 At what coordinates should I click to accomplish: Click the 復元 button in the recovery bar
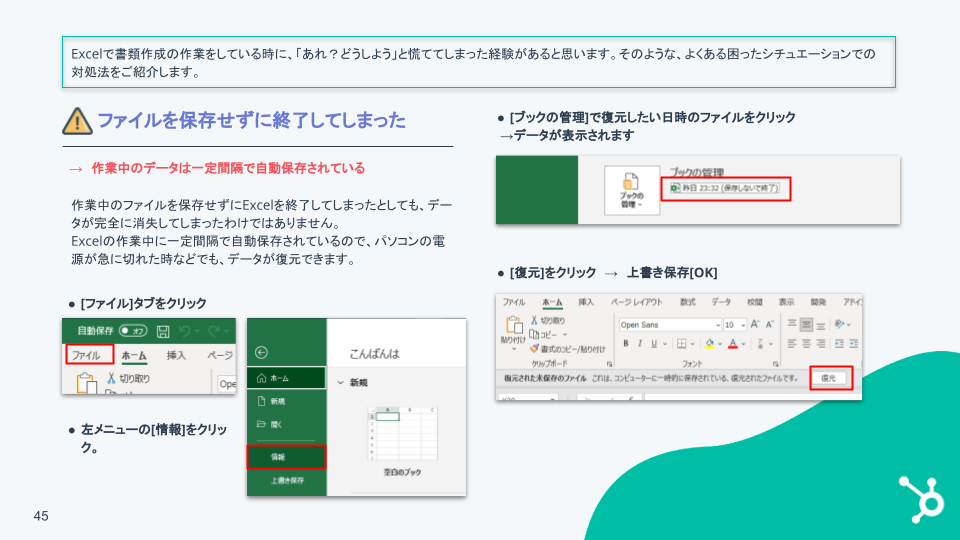(830, 378)
